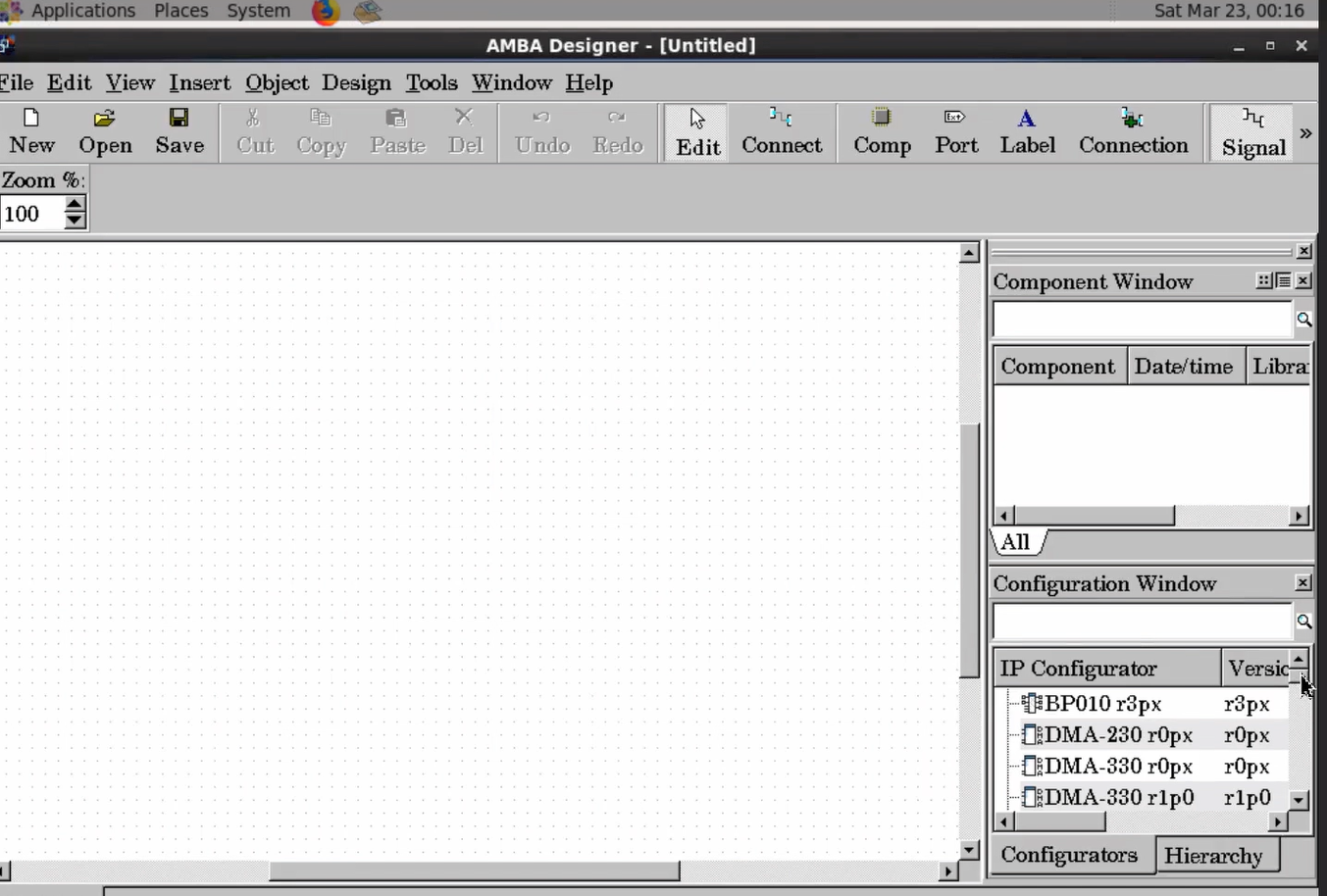Click the Configuration Window search field
This screenshot has width=1327, height=896.
pos(1143,622)
